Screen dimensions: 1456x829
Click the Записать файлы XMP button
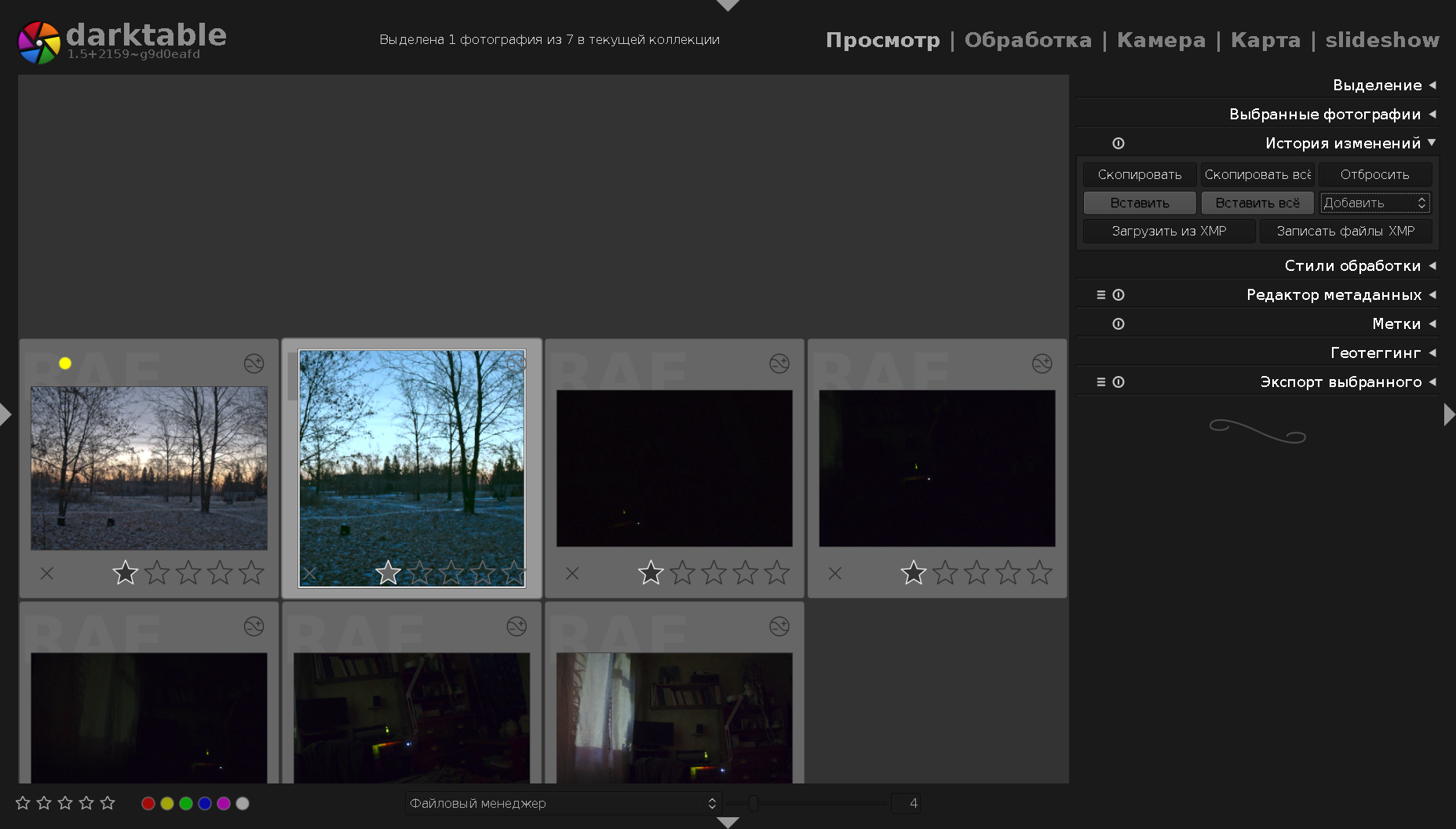[1345, 231]
